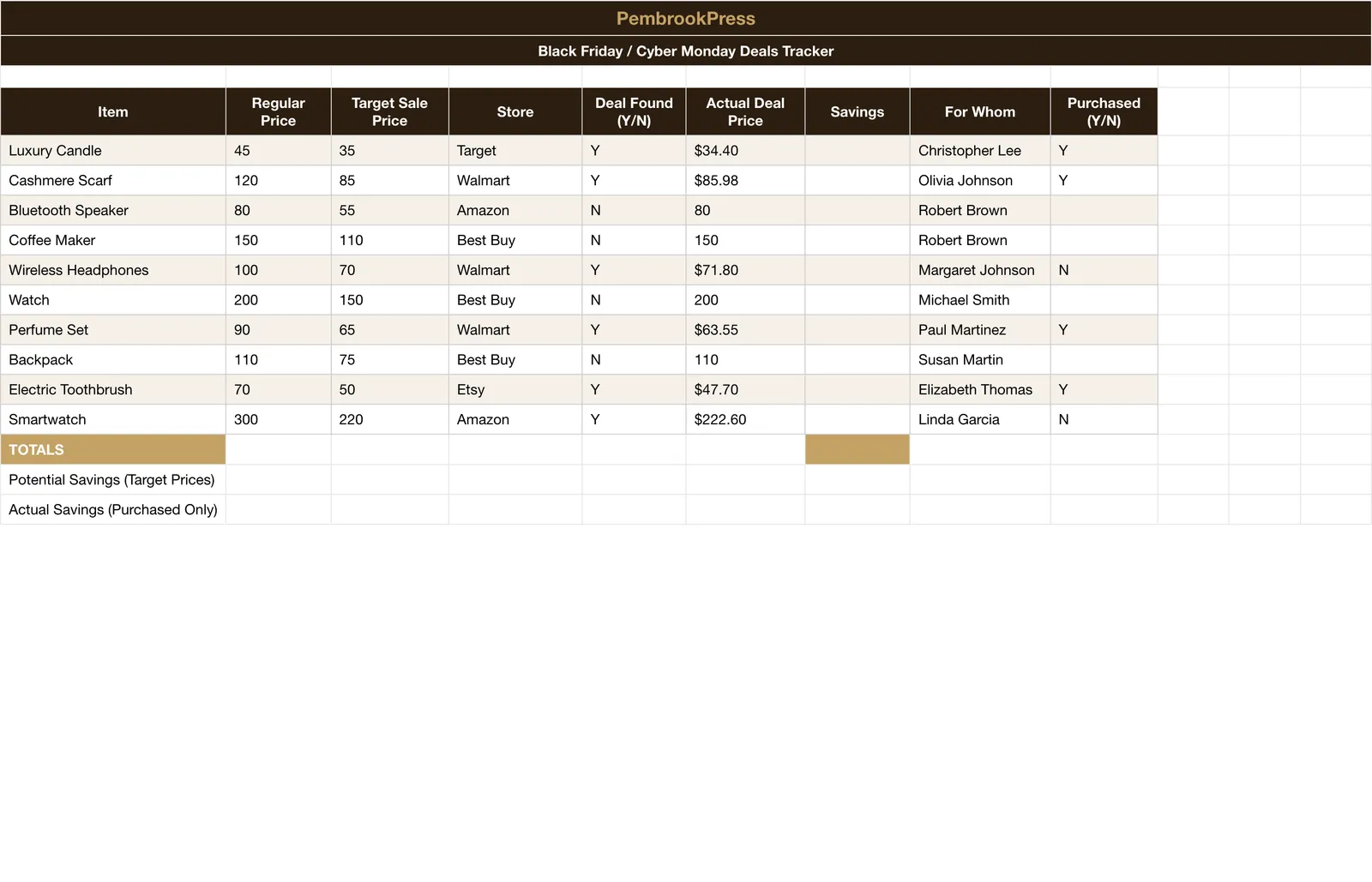This screenshot has height=882, width=1372.
Task: Click the Backpack savings empty cell
Action: (857, 360)
